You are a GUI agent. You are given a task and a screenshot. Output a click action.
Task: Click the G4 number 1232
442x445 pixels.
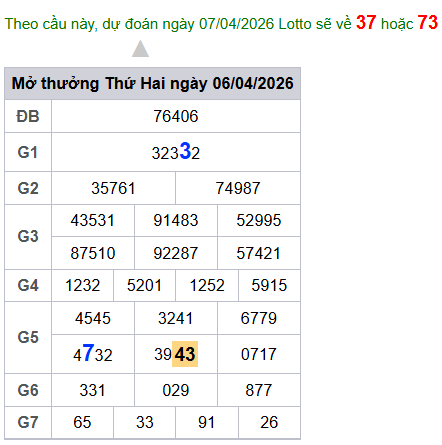coord(83,286)
